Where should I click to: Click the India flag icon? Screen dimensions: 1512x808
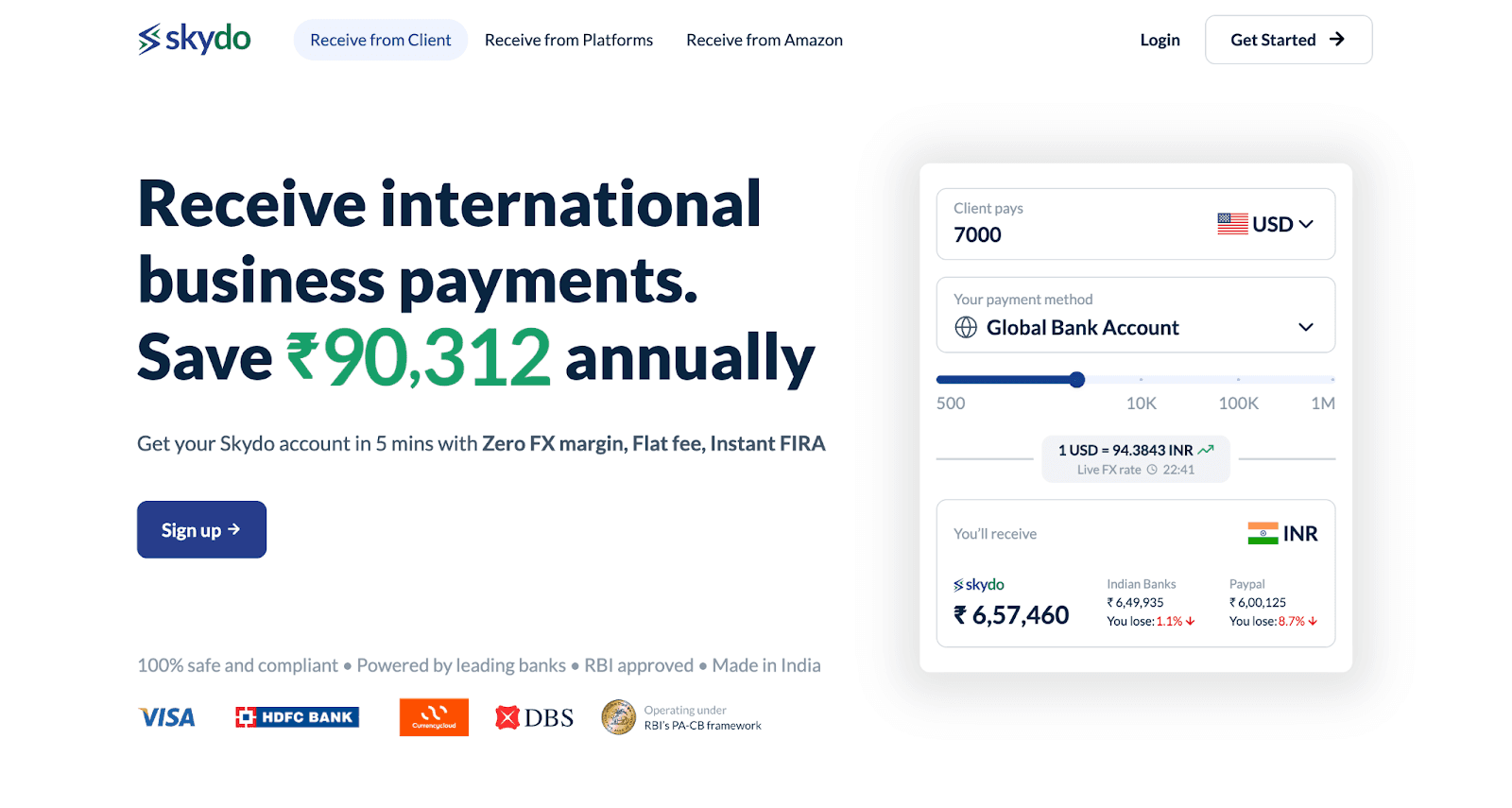[1263, 533]
